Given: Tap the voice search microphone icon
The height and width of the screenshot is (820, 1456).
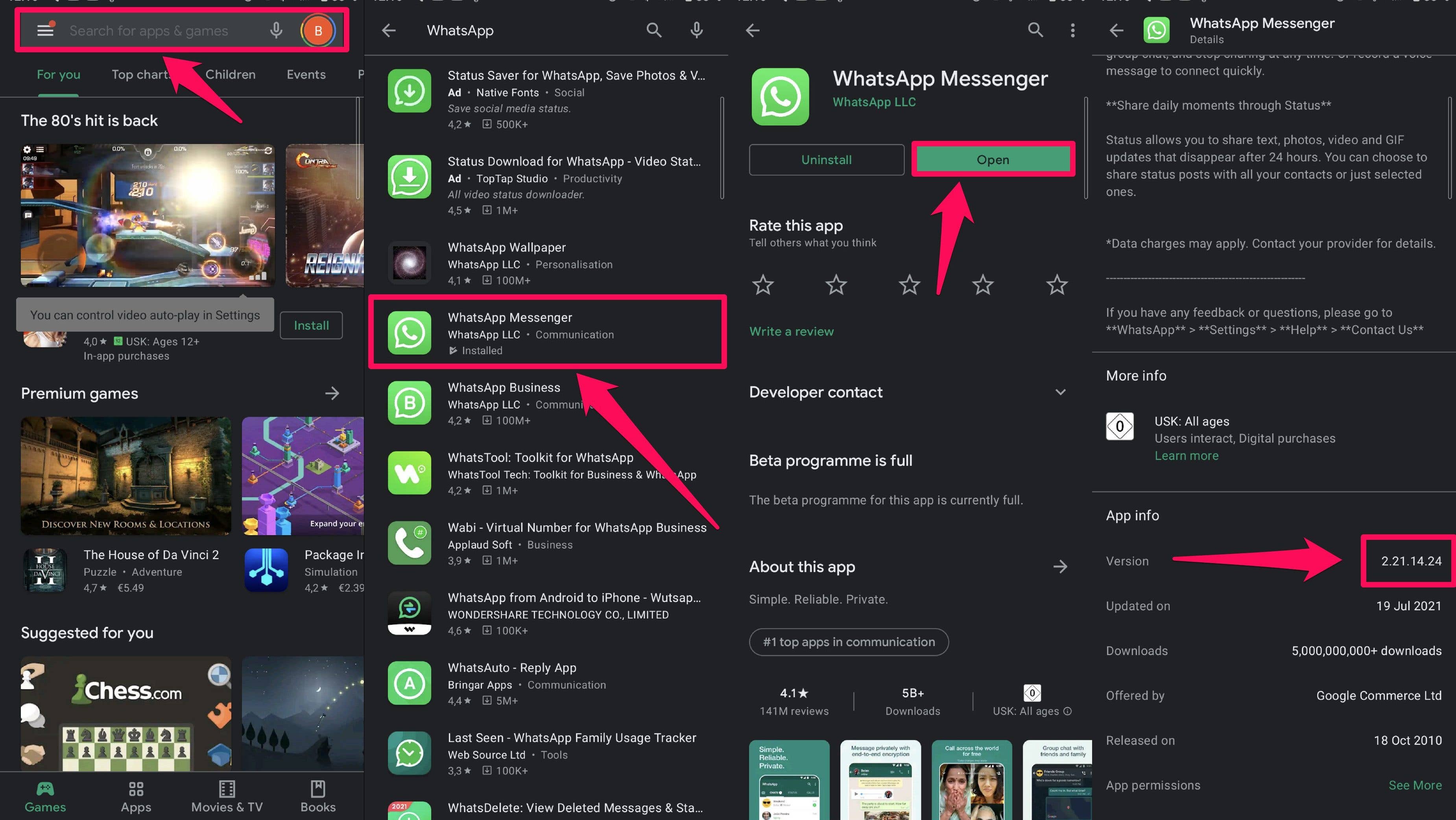Looking at the screenshot, I should tap(277, 31).
